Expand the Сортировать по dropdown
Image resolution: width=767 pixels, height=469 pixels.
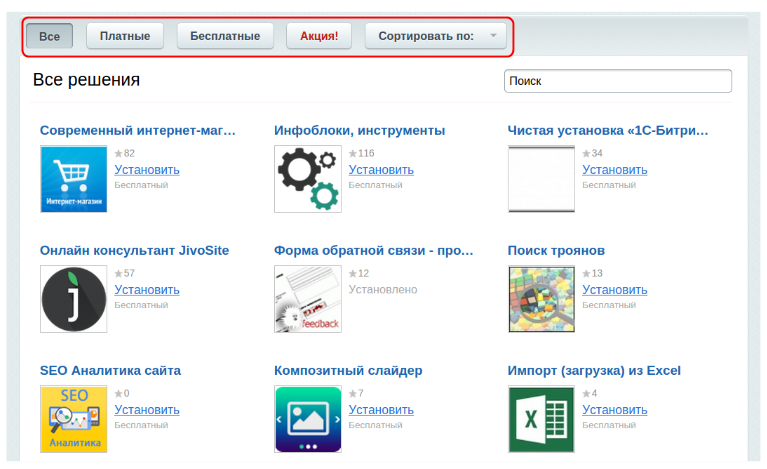pos(435,36)
